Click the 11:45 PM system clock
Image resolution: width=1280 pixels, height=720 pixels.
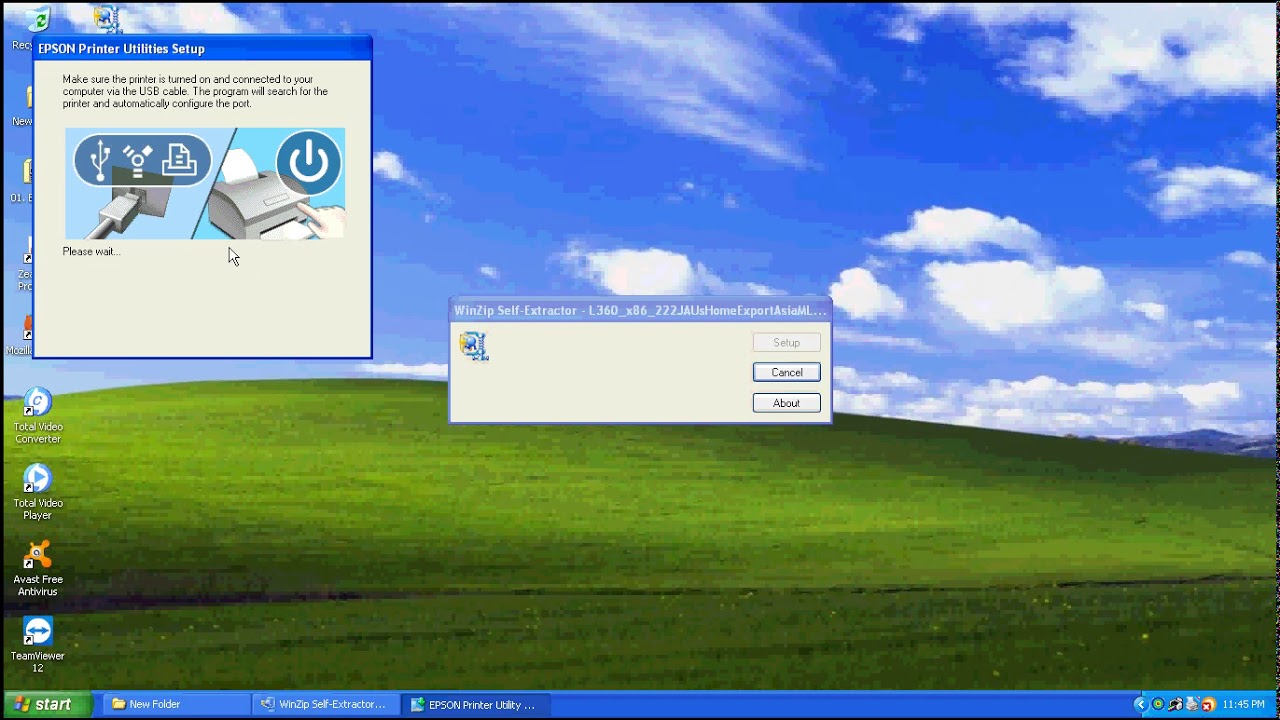[x=1243, y=704]
